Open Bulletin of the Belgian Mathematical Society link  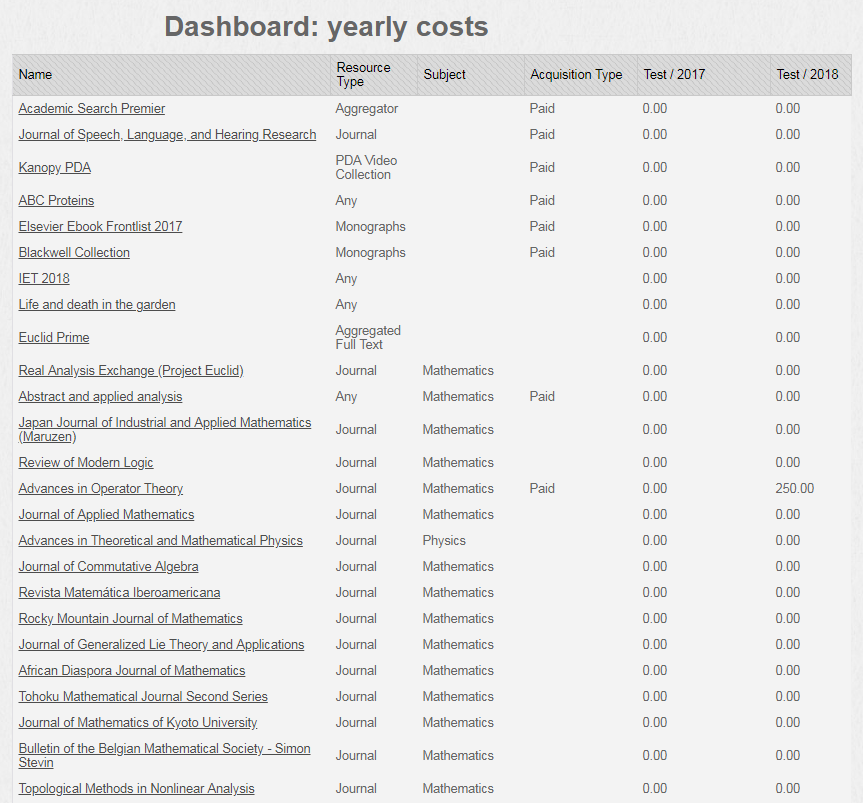tap(165, 755)
